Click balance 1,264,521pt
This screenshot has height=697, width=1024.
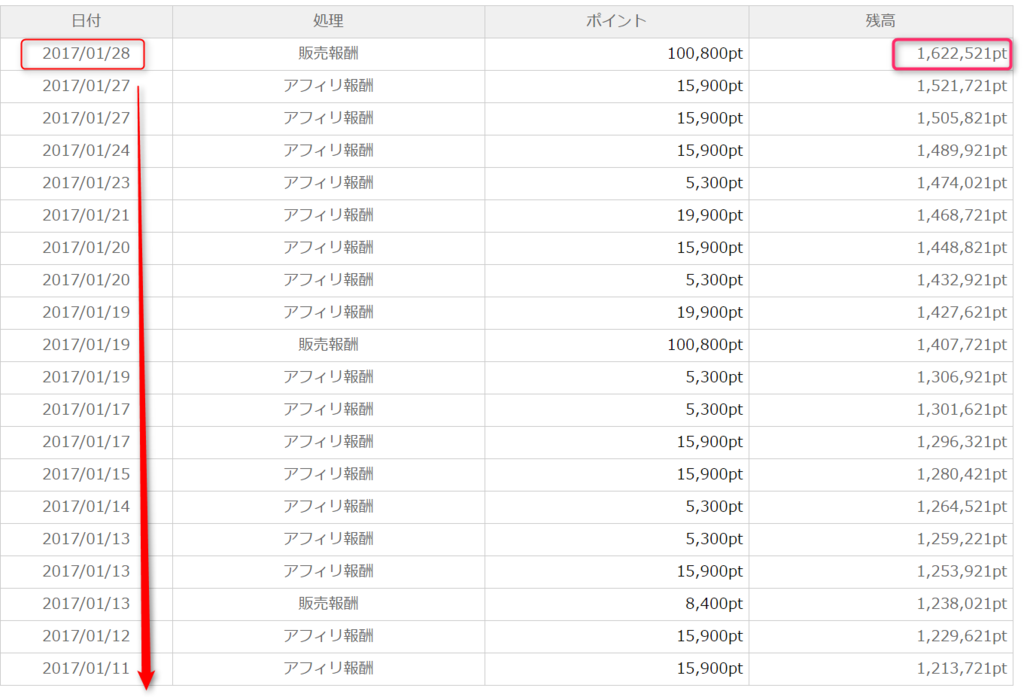coord(961,506)
